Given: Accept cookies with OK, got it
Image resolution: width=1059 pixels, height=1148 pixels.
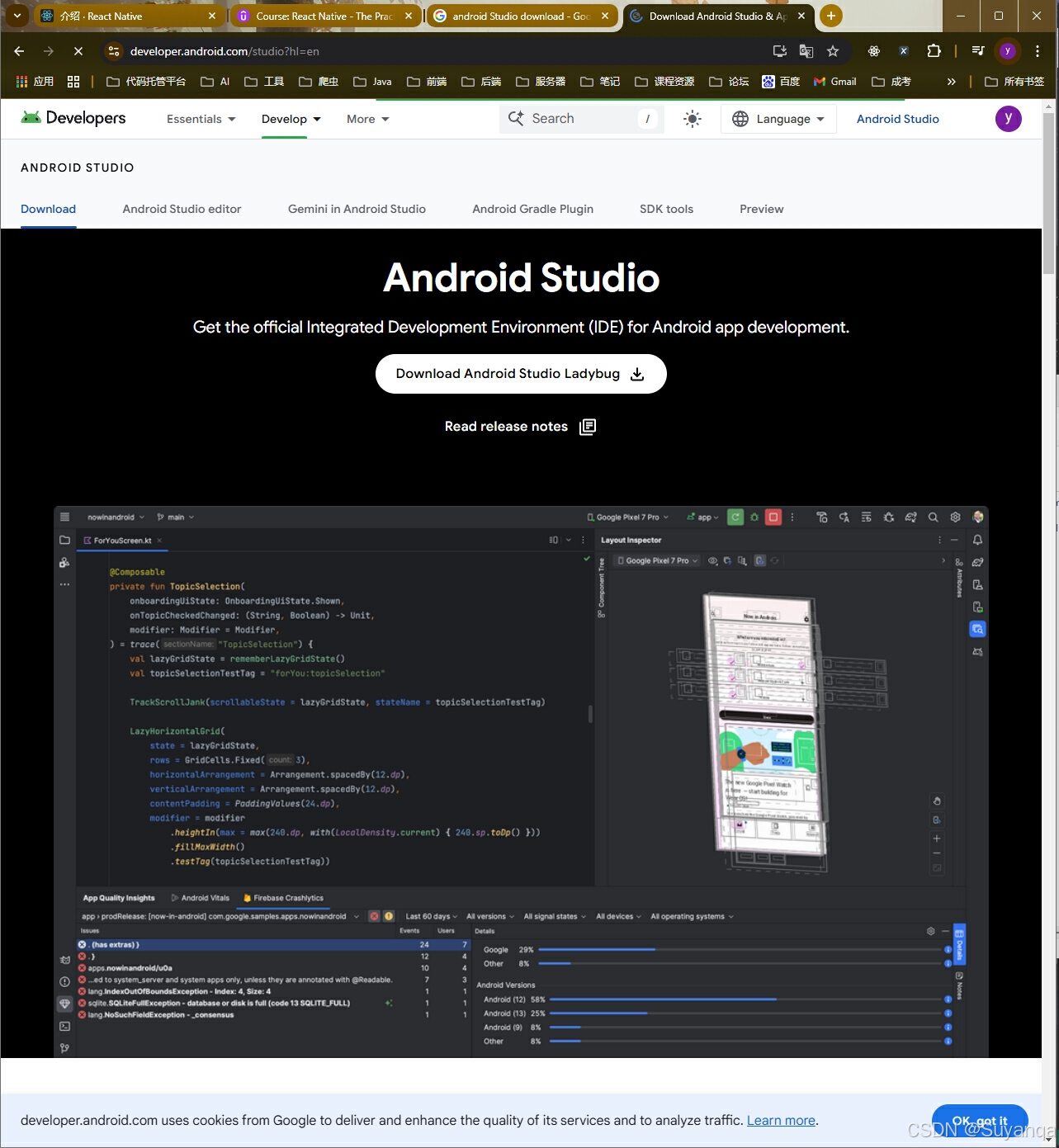Looking at the screenshot, I should coord(980,1121).
